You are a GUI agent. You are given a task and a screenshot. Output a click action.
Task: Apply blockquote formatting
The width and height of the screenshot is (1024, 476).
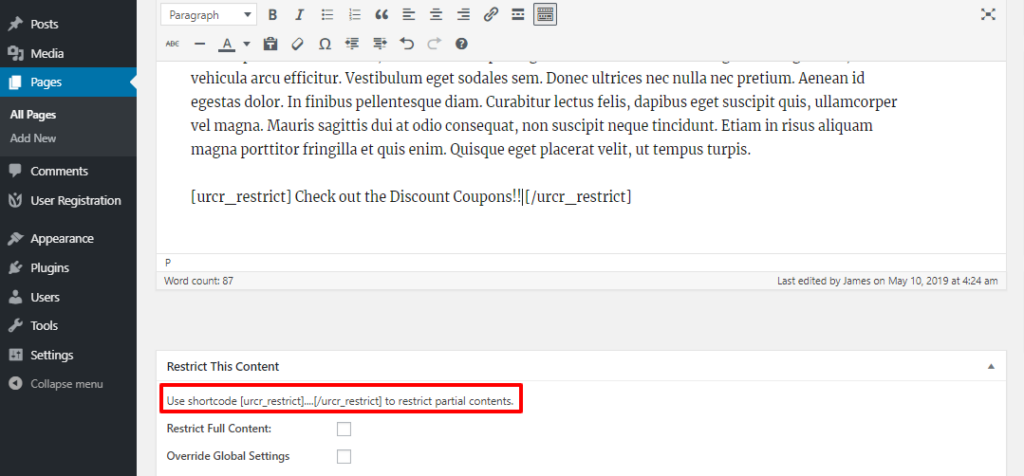(382, 15)
